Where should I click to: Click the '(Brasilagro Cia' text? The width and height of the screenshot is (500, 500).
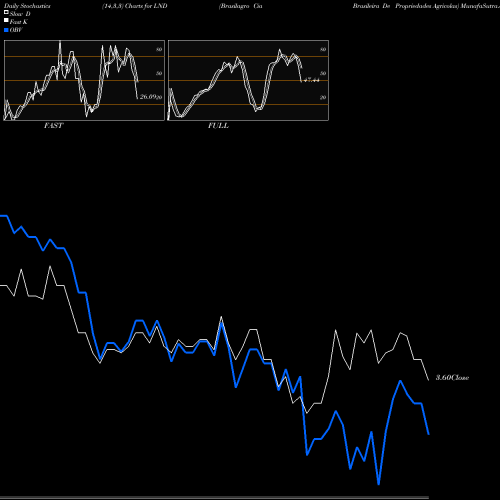click(x=241, y=6)
